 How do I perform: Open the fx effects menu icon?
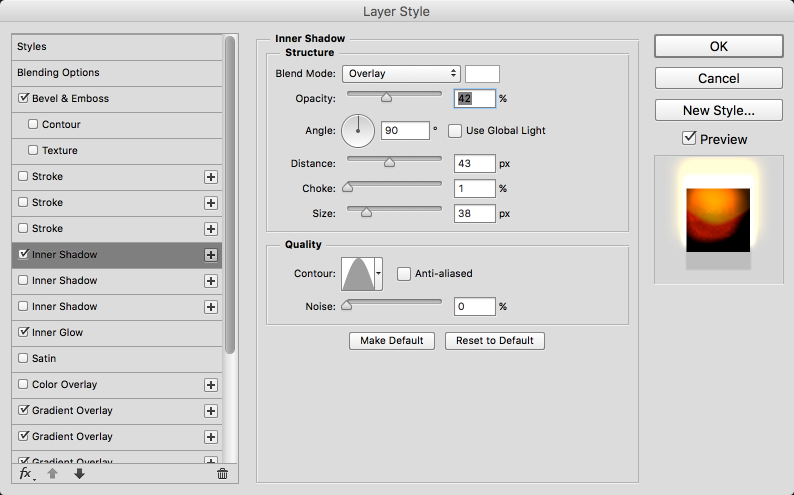pyautogui.click(x=26, y=474)
